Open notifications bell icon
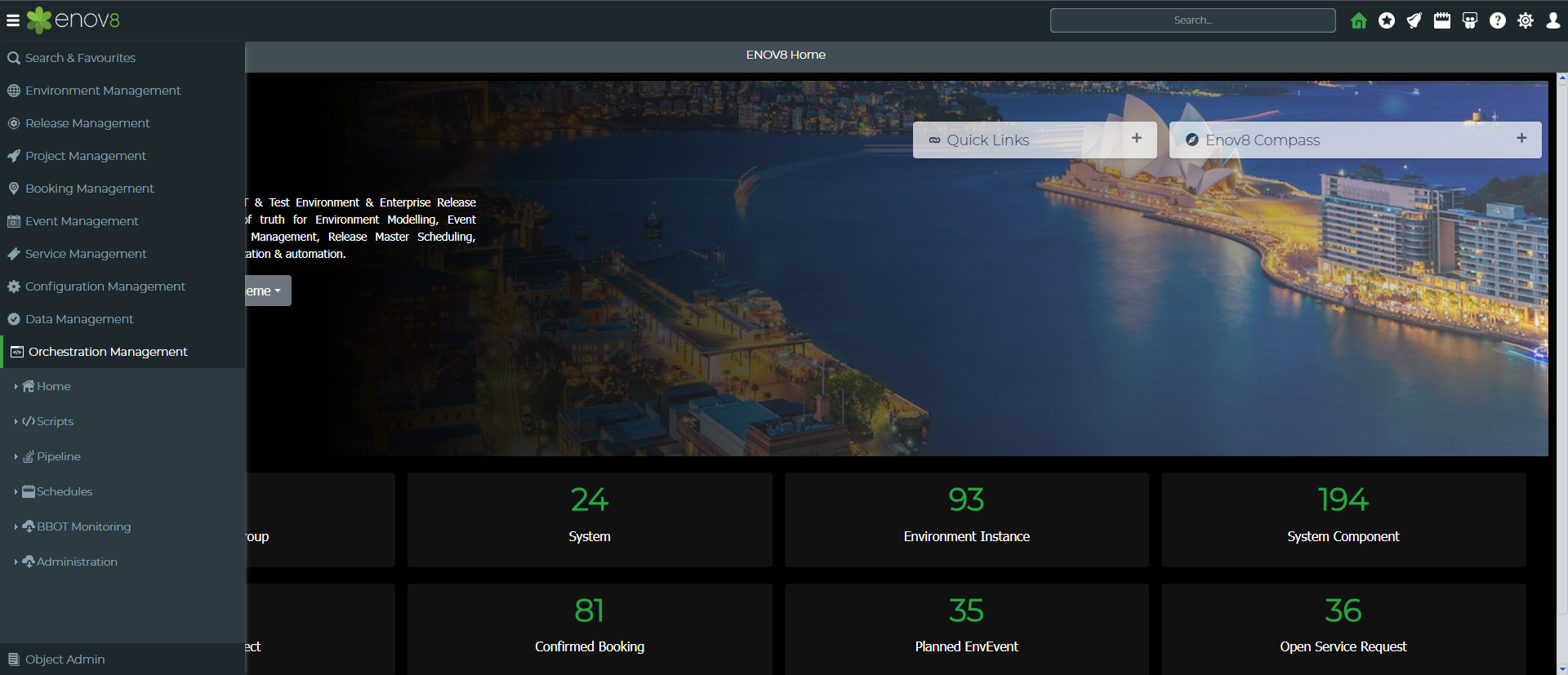The image size is (1568, 675). pyautogui.click(x=1414, y=20)
